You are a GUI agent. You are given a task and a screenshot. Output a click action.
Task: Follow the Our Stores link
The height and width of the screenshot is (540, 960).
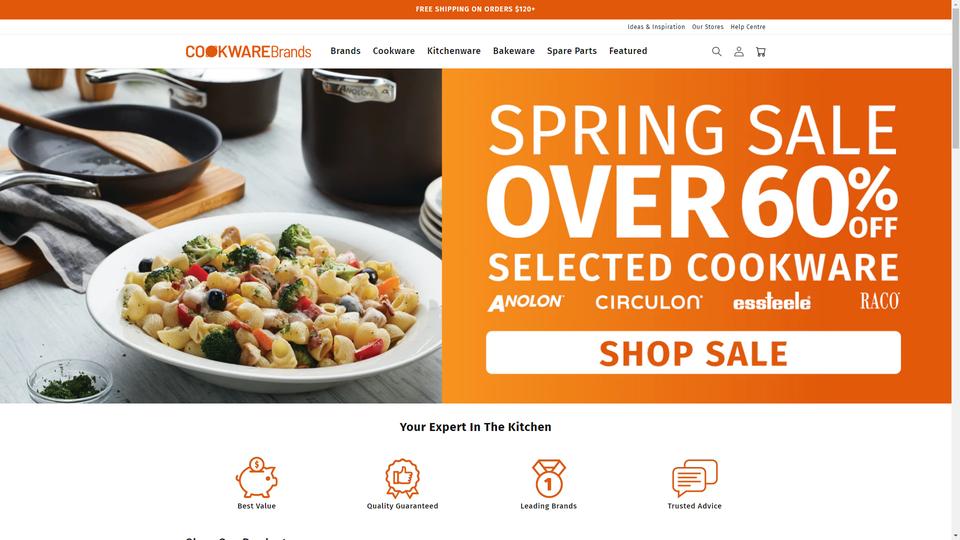pos(707,27)
